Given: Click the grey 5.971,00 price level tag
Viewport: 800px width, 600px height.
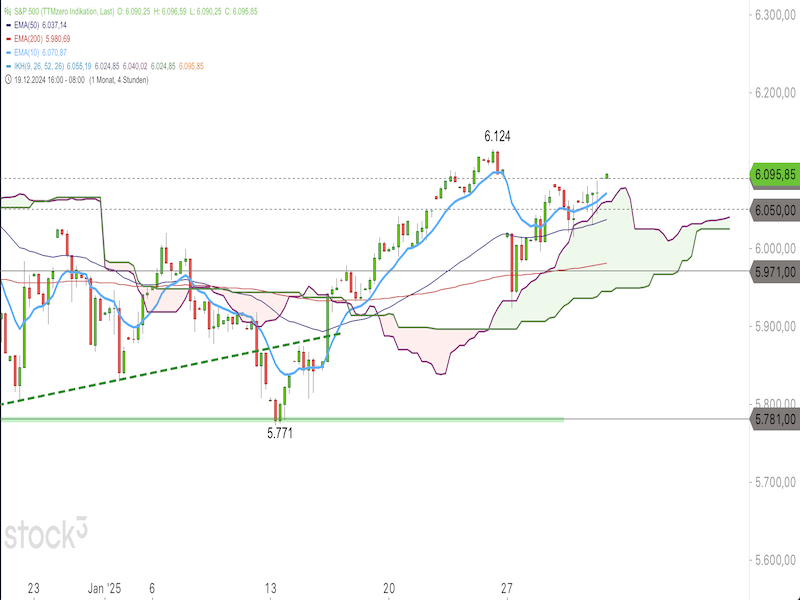Looking at the screenshot, I should (774, 272).
